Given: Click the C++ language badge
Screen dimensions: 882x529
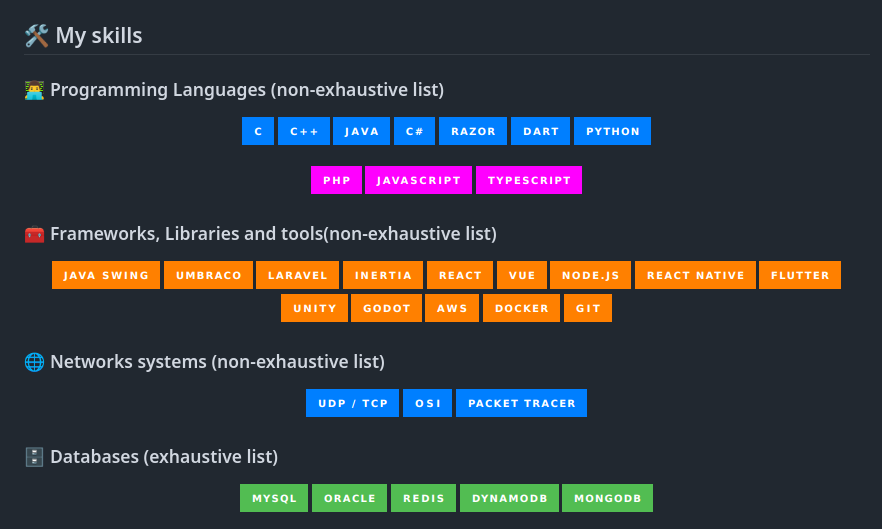Looking at the screenshot, I should click(304, 131).
